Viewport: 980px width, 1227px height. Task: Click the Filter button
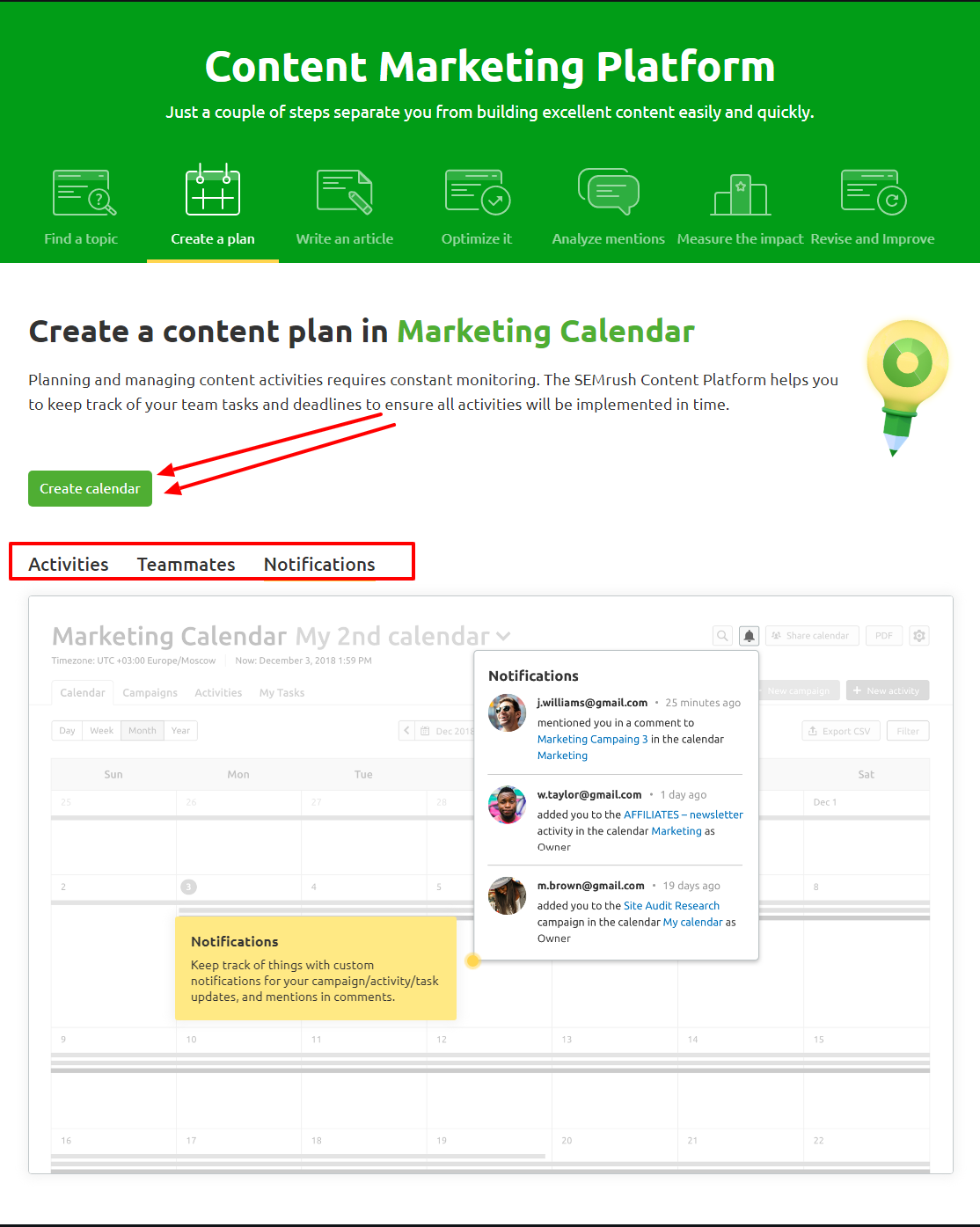(x=908, y=731)
